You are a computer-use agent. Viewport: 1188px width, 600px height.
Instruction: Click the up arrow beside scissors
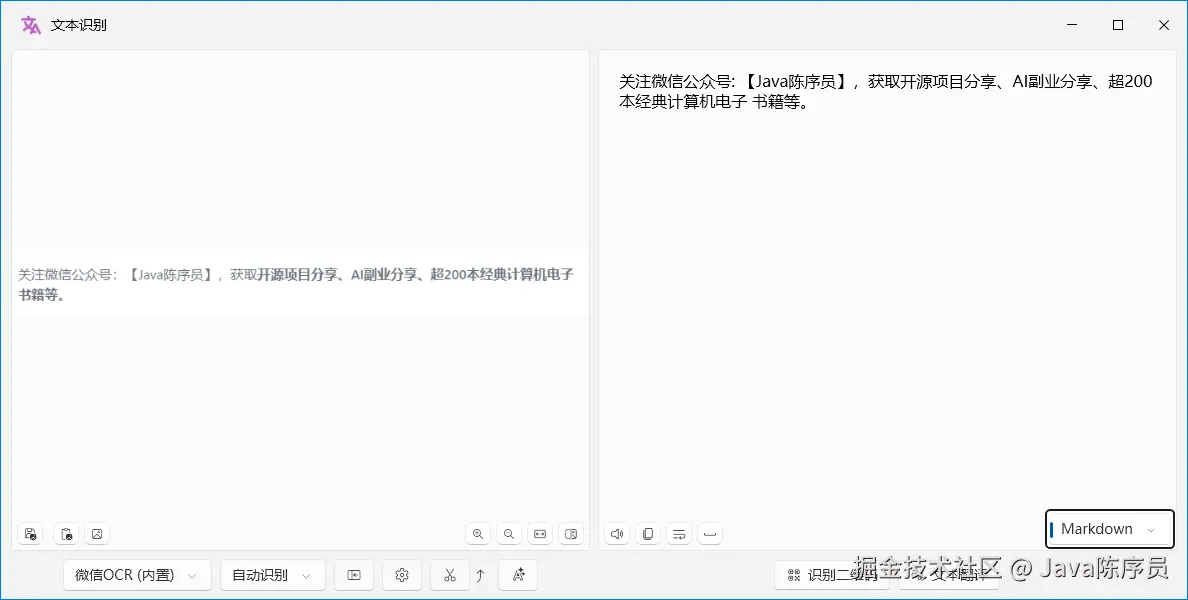pyautogui.click(x=480, y=575)
